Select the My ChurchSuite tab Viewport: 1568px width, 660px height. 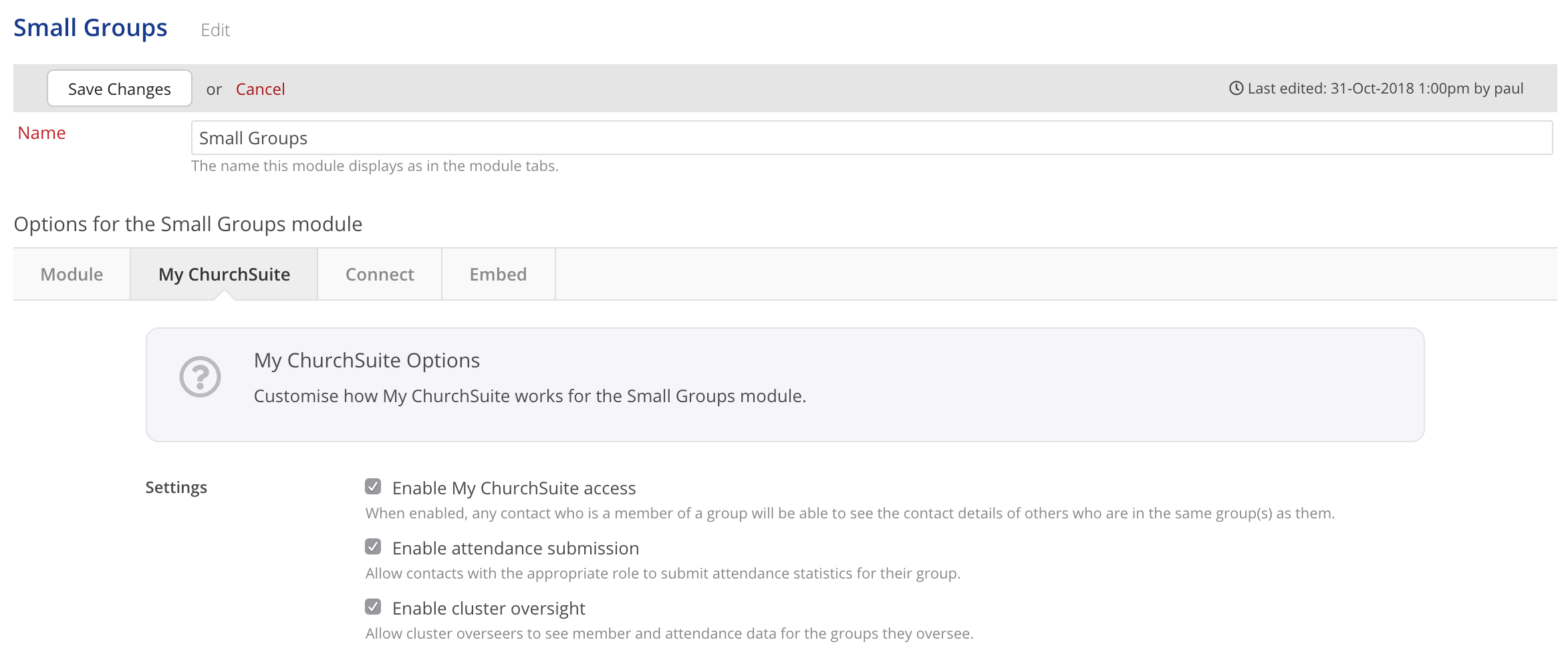tap(224, 274)
